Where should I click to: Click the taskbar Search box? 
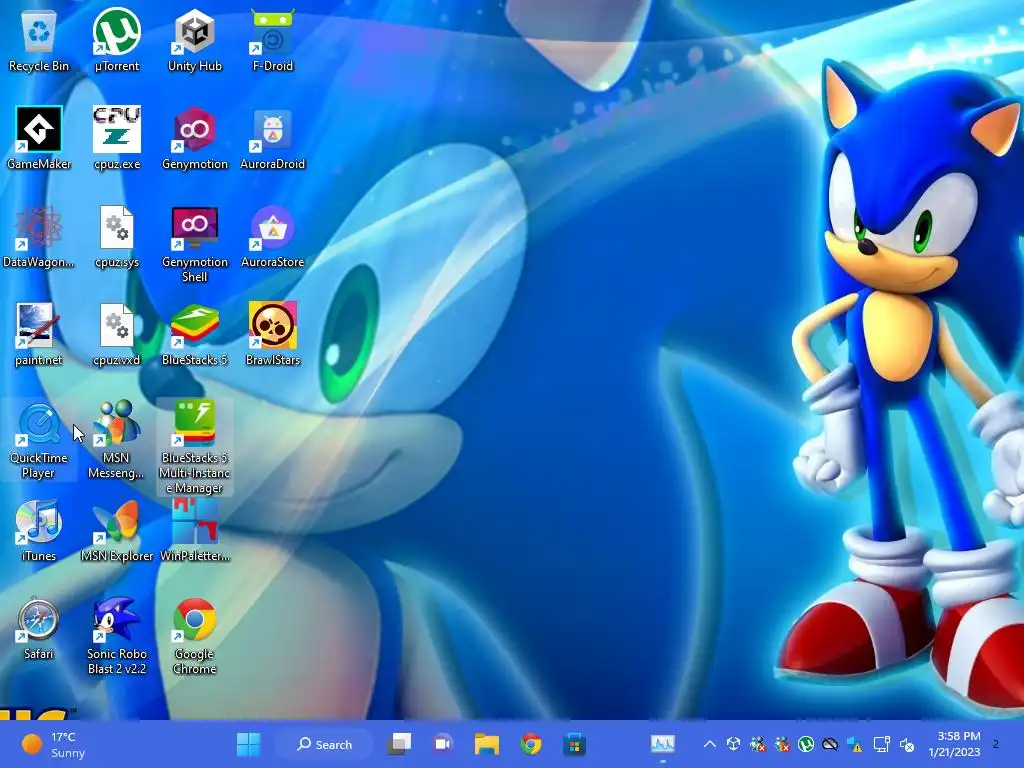(x=325, y=744)
